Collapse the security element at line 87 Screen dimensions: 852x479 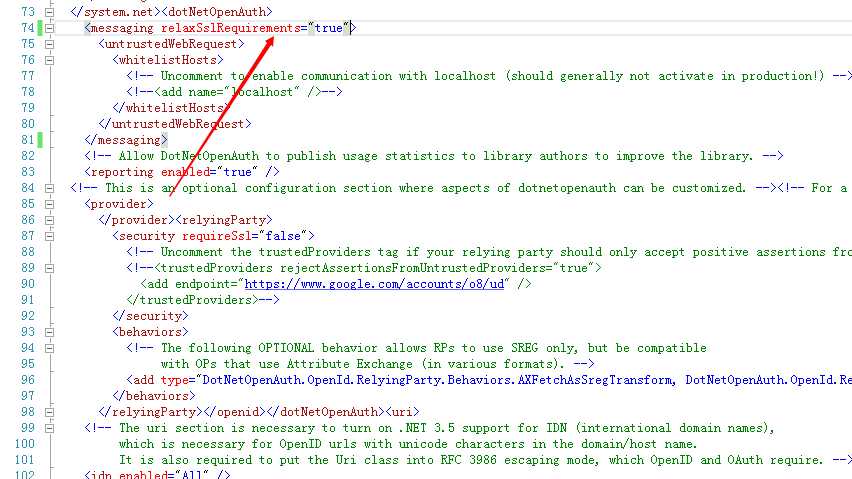click(x=49, y=236)
